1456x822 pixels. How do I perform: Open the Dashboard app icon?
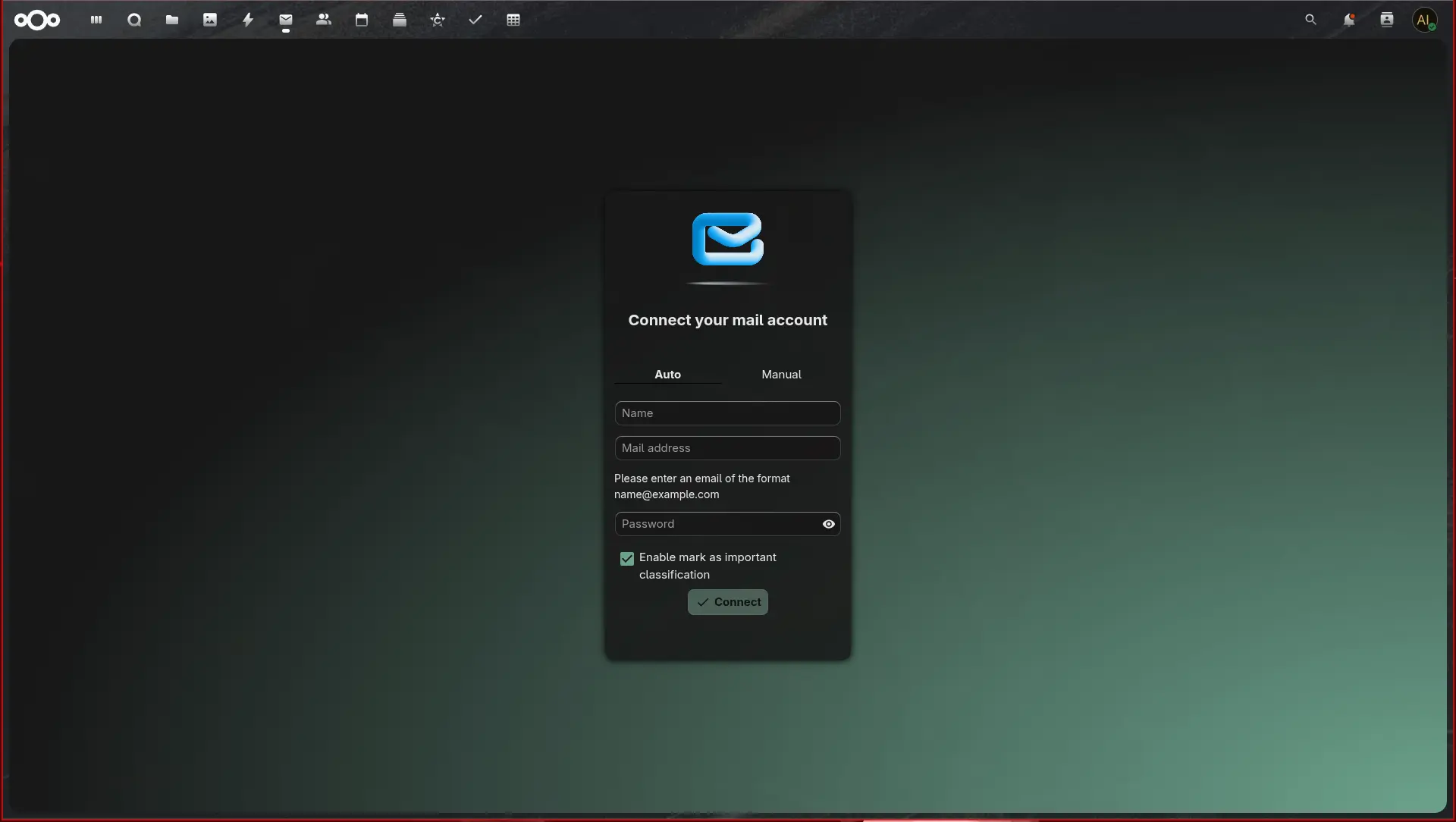[96, 20]
